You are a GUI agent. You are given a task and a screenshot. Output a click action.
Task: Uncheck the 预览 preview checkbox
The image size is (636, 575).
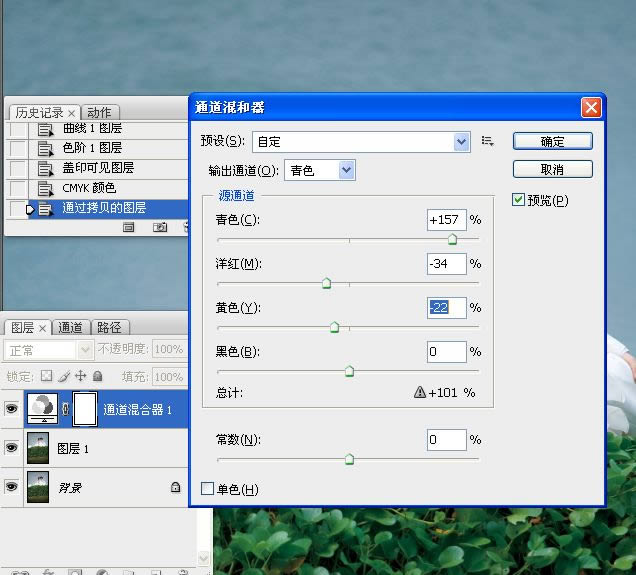(518, 200)
